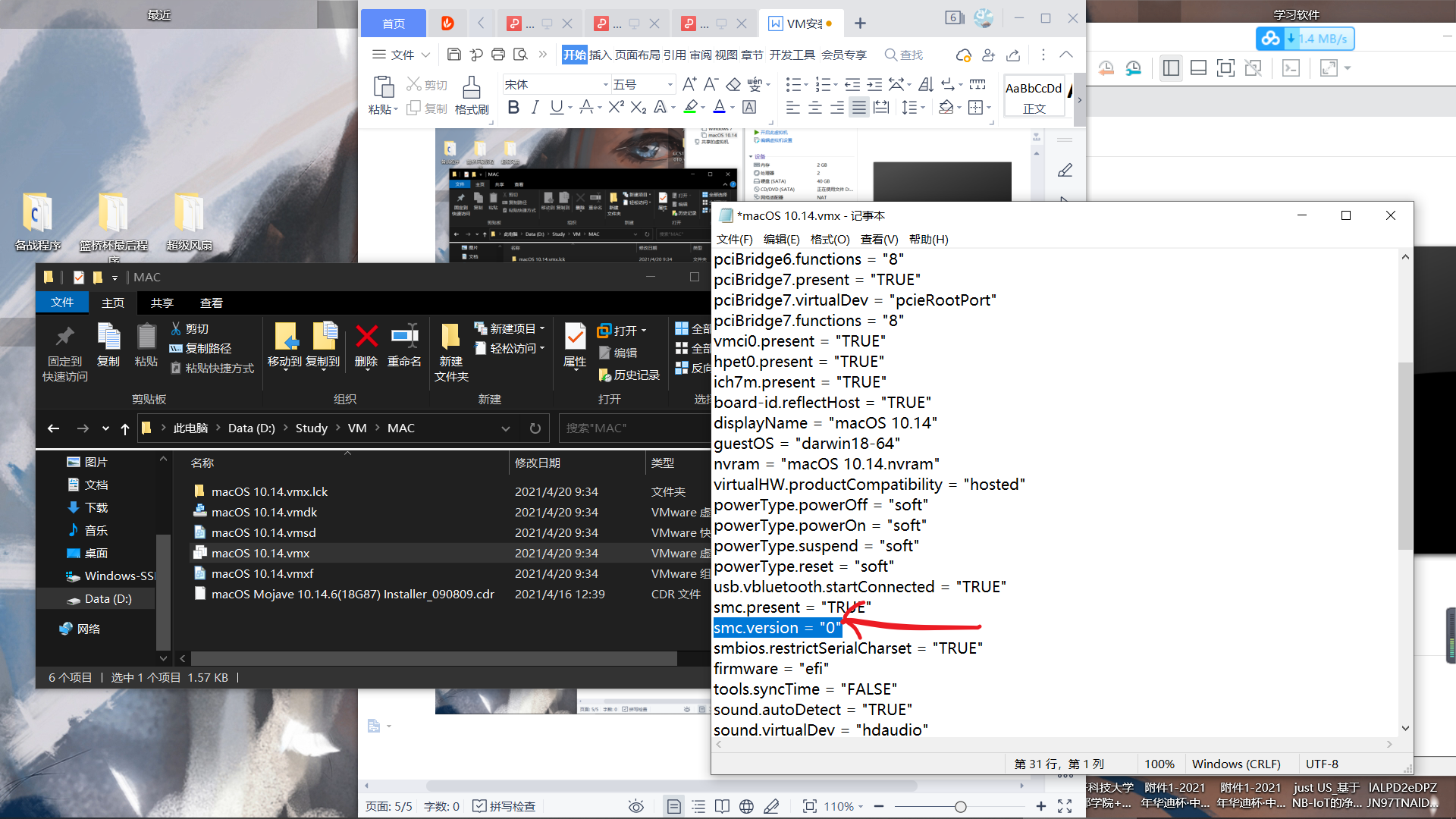The width and height of the screenshot is (1456, 819).
Task: Open the 格式(O) menu in Notepad
Action: (x=830, y=239)
